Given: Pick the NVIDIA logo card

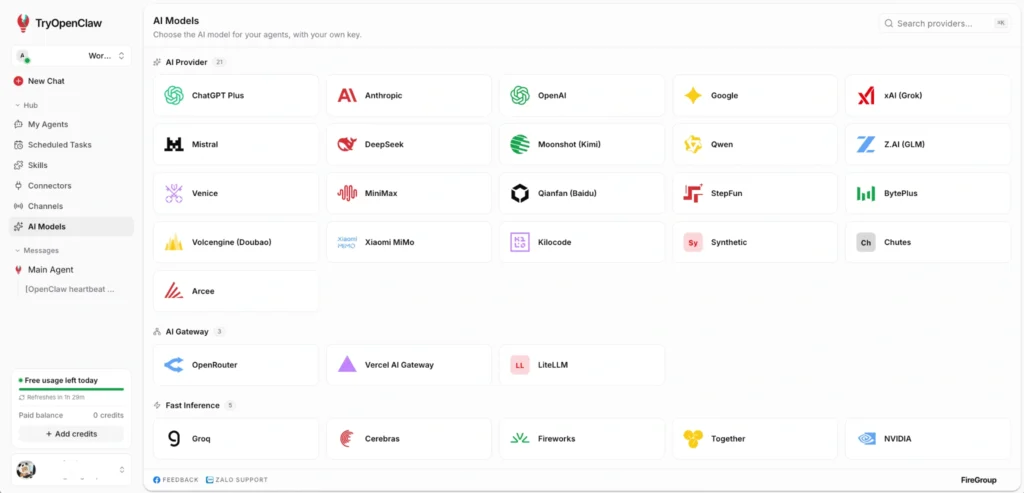Looking at the screenshot, I should (x=928, y=439).
